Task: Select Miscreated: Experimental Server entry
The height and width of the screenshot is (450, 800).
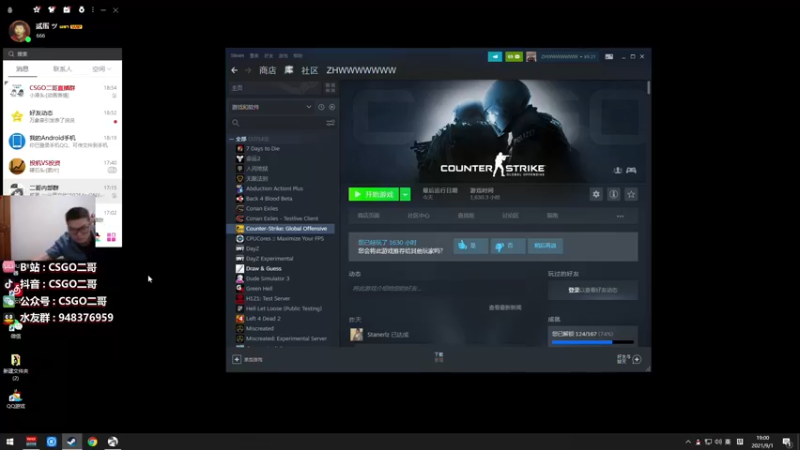Action: (x=286, y=338)
